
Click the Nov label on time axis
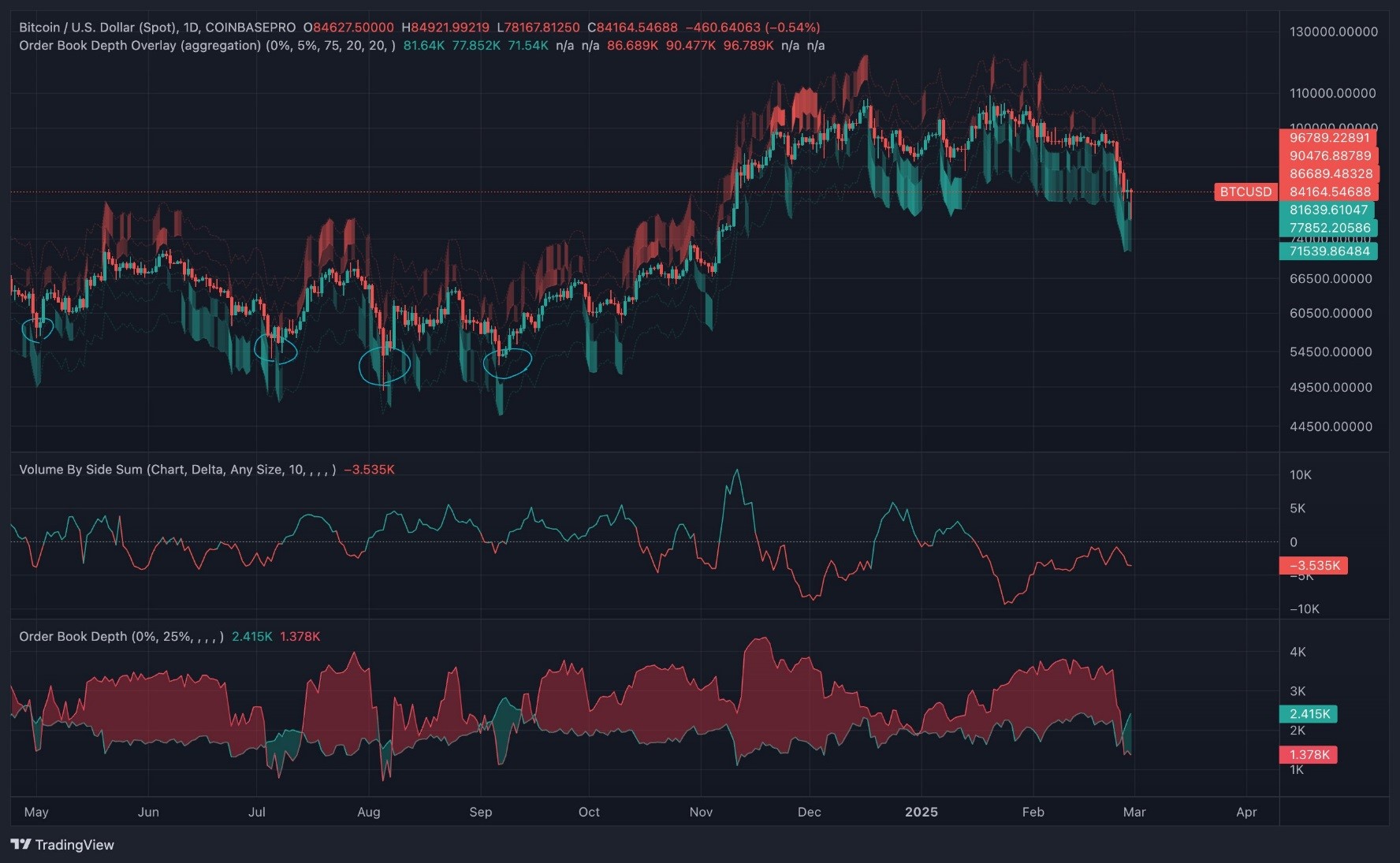click(701, 812)
